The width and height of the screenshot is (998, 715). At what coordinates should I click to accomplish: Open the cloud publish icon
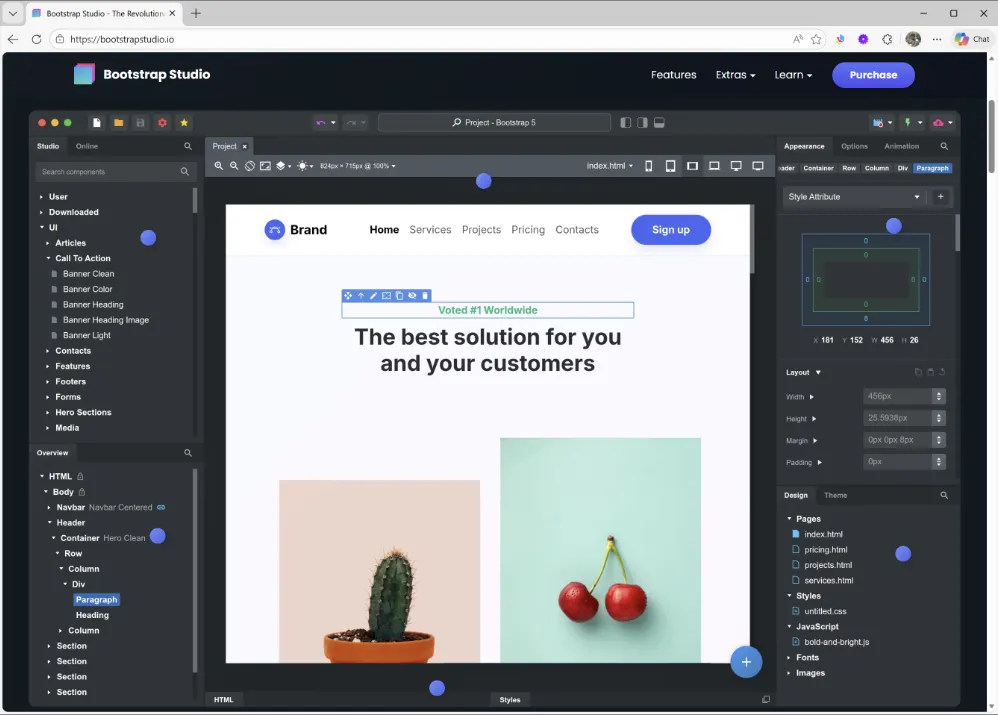pyautogui.click(x=938, y=122)
